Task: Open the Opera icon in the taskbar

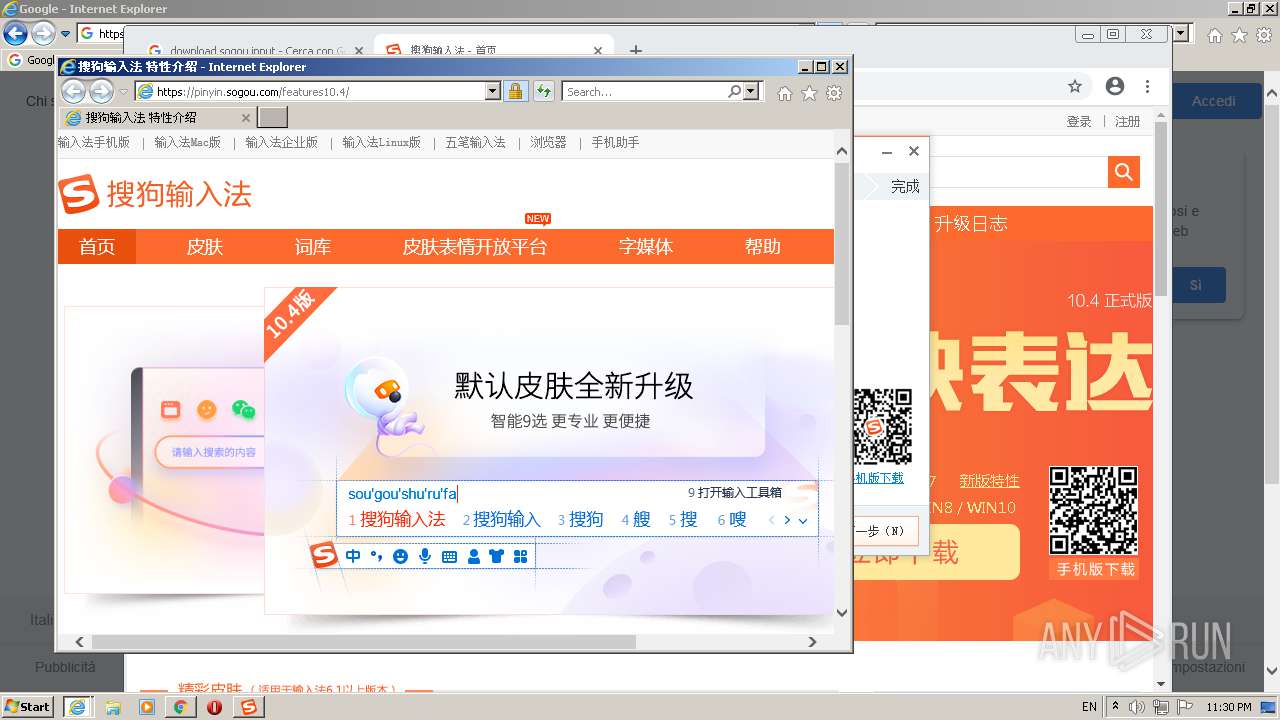Action: tap(214, 707)
